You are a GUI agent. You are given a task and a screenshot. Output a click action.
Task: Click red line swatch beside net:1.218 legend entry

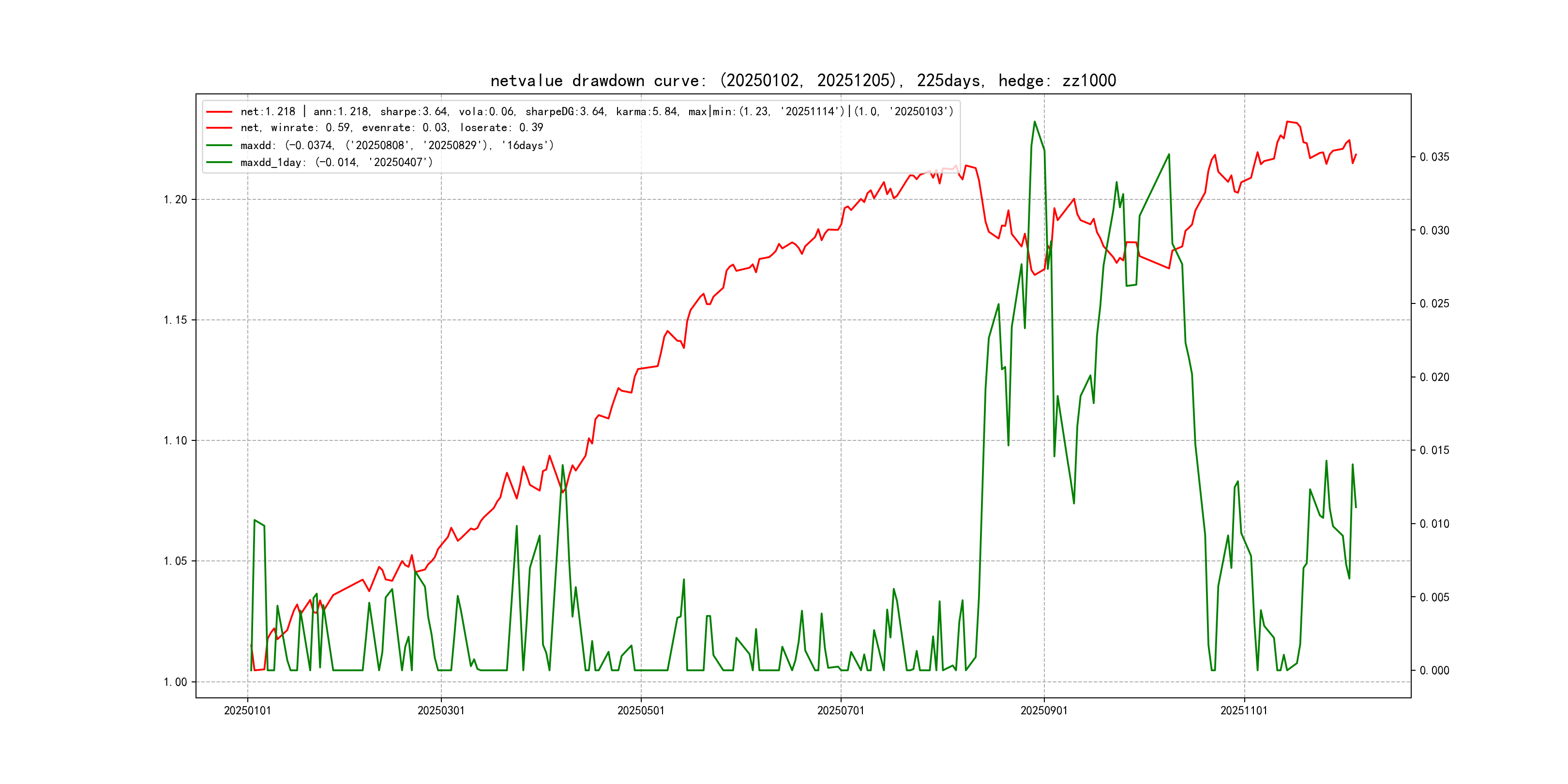(219, 112)
